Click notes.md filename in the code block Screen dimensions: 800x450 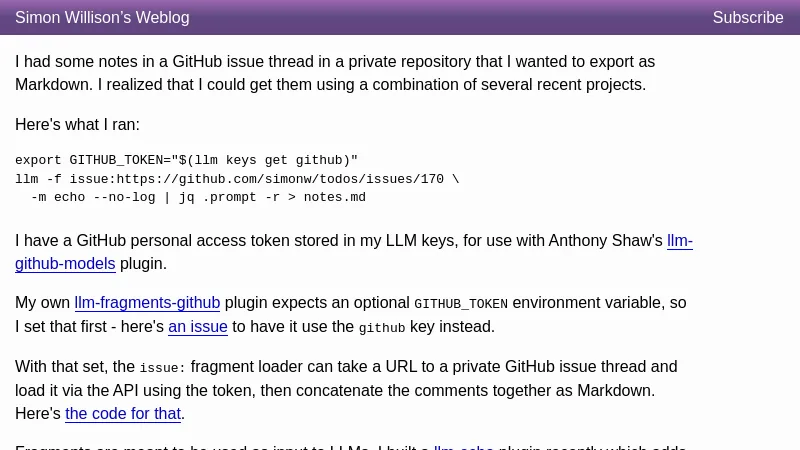tap(335, 197)
